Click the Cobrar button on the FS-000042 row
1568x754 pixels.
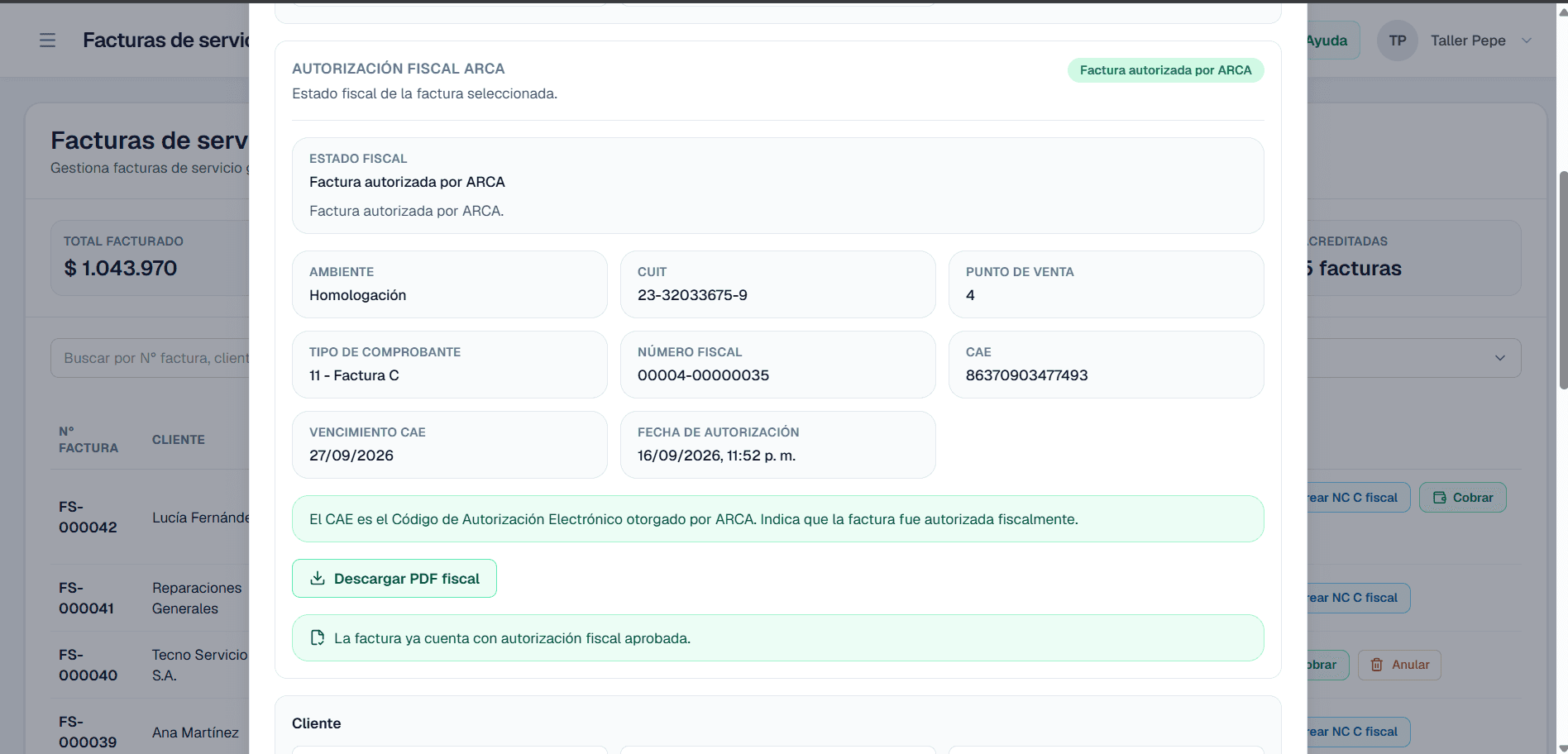(1462, 498)
